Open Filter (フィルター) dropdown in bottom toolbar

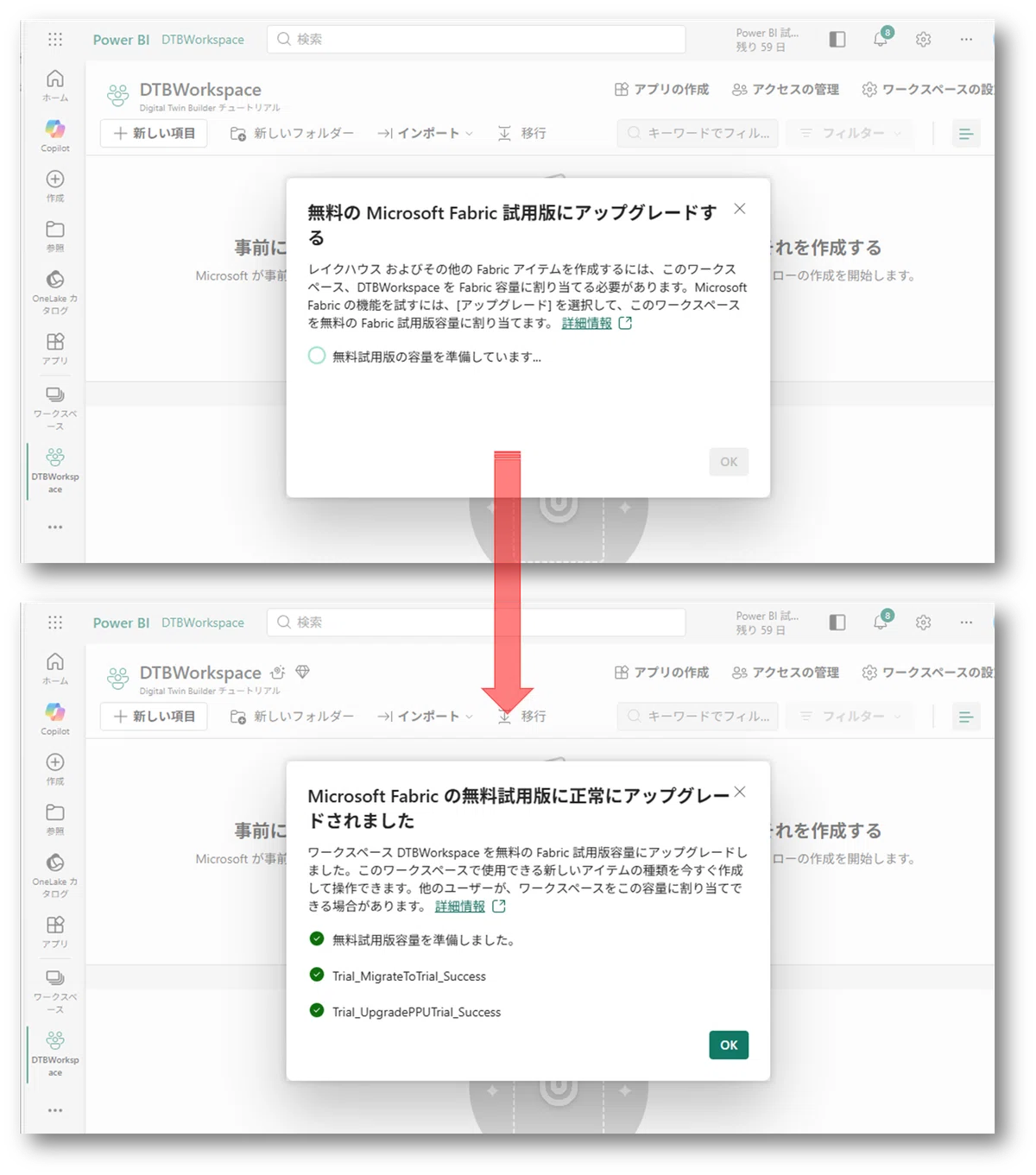click(x=850, y=717)
